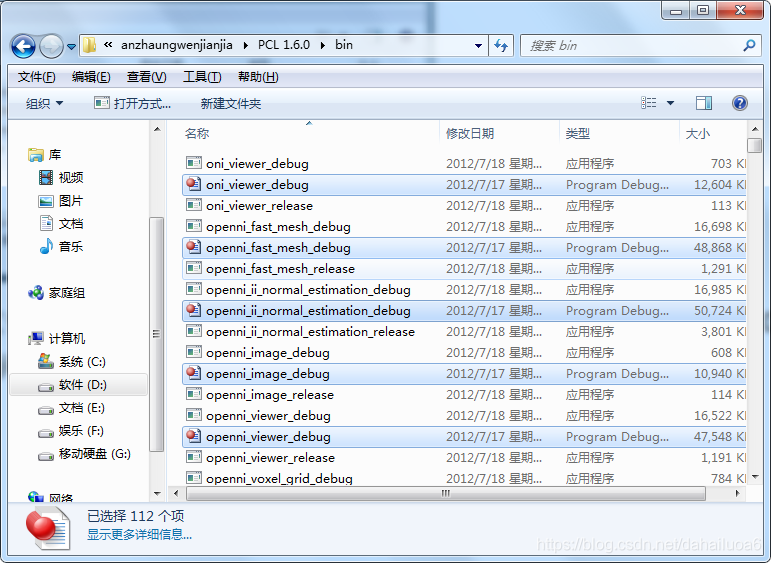Screen dimensions: 771x563
Task: Open drive 移动硬盘 (G:)
Action: coord(85,454)
